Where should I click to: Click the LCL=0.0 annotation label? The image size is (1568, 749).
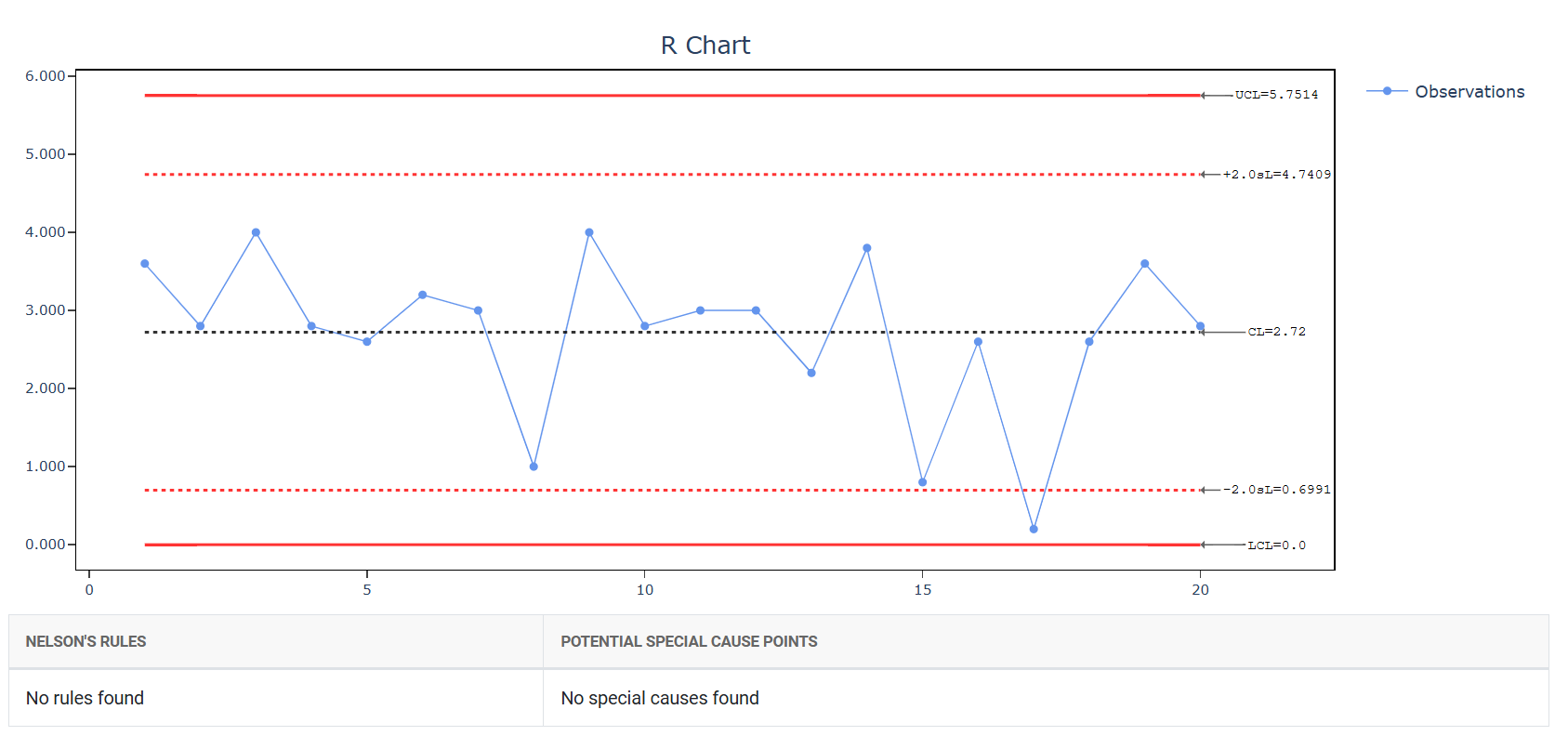pos(1276,545)
